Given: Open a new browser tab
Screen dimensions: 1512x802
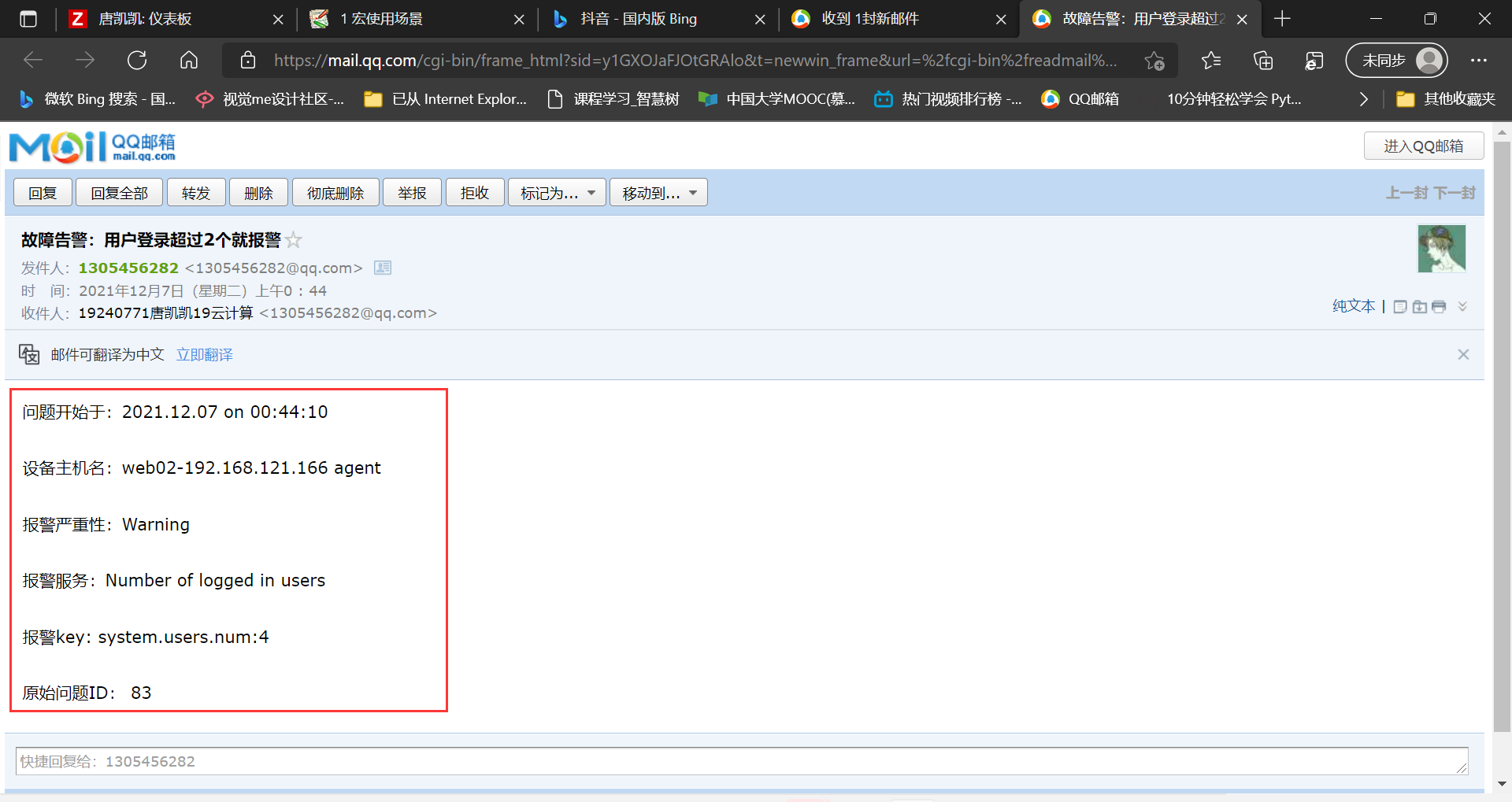Looking at the screenshot, I should [1282, 19].
